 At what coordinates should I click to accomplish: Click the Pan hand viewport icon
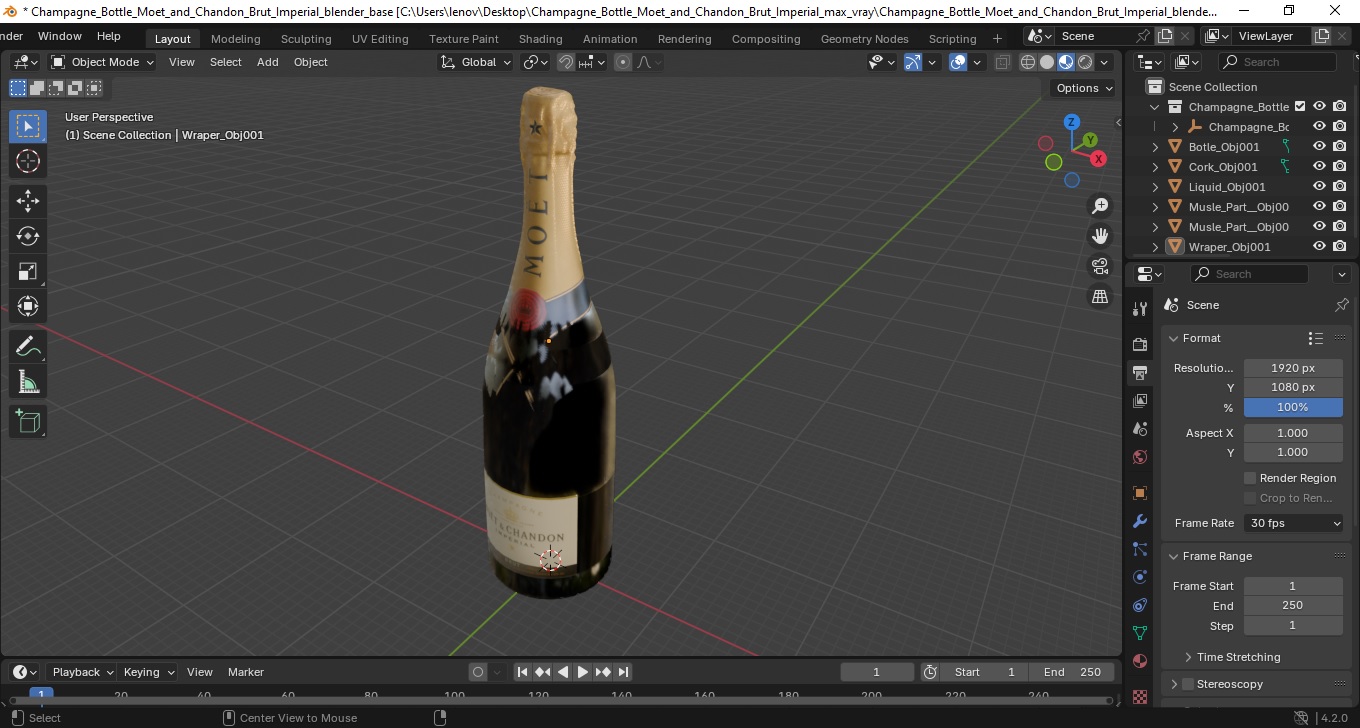[1100, 236]
